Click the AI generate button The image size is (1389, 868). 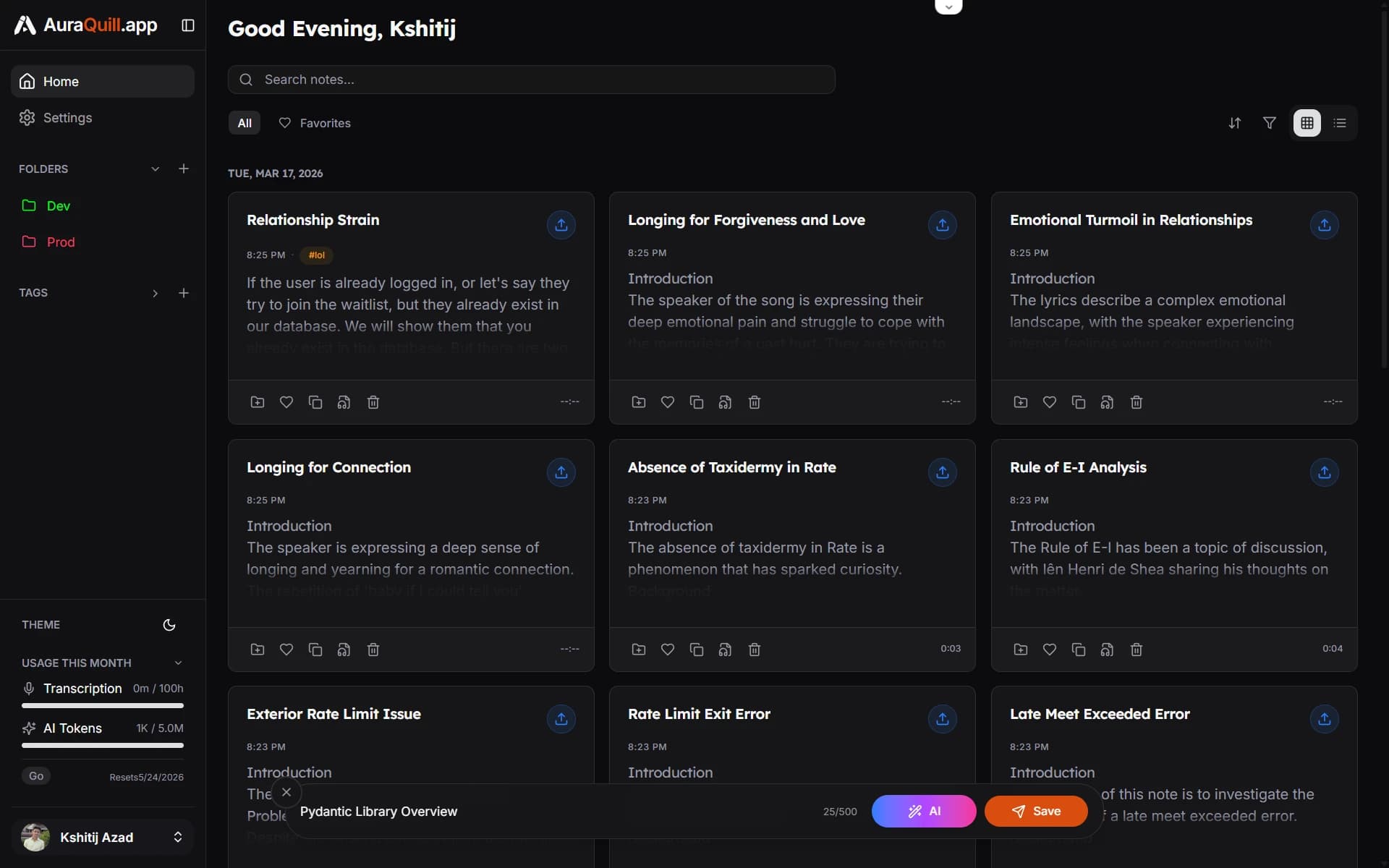point(924,812)
